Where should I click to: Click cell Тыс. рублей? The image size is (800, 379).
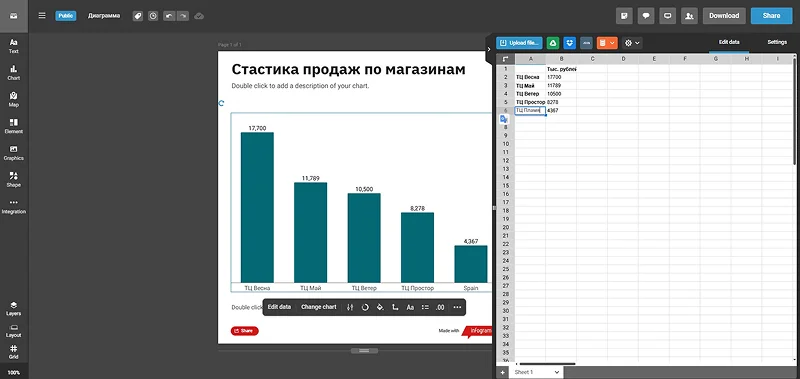tap(561, 69)
